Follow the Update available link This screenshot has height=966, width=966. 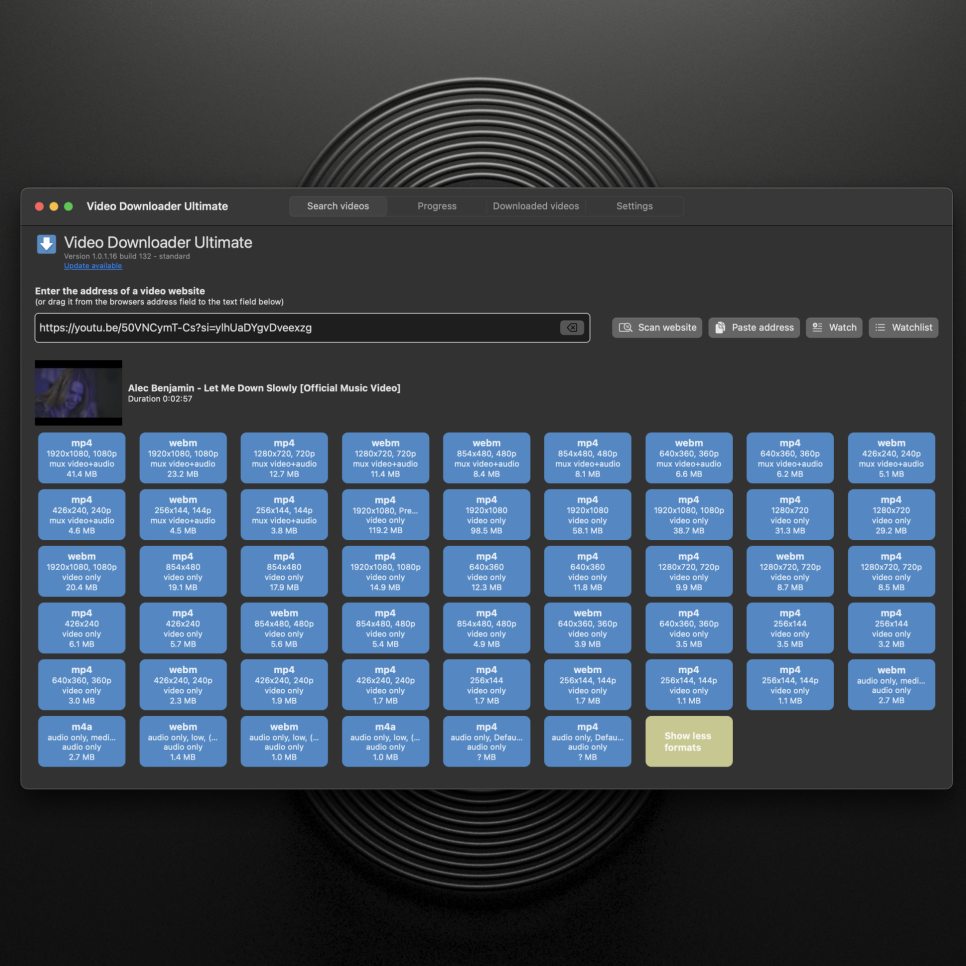[x=93, y=266]
